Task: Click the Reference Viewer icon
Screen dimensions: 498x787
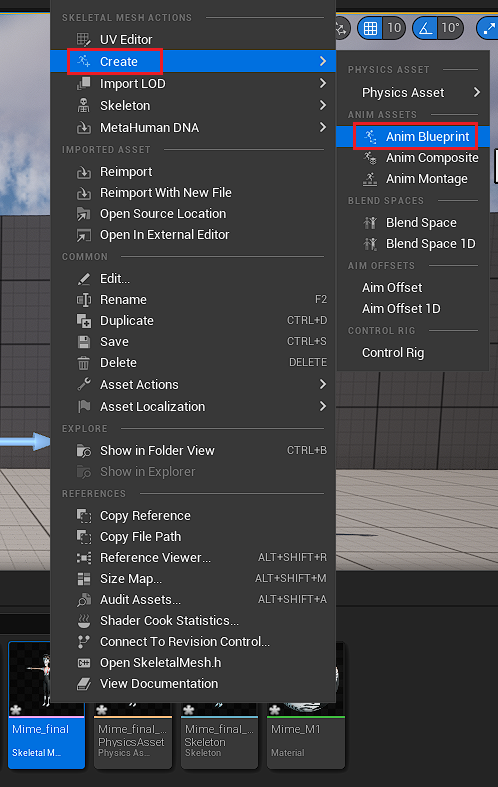Action: pyautogui.click(x=83, y=558)
